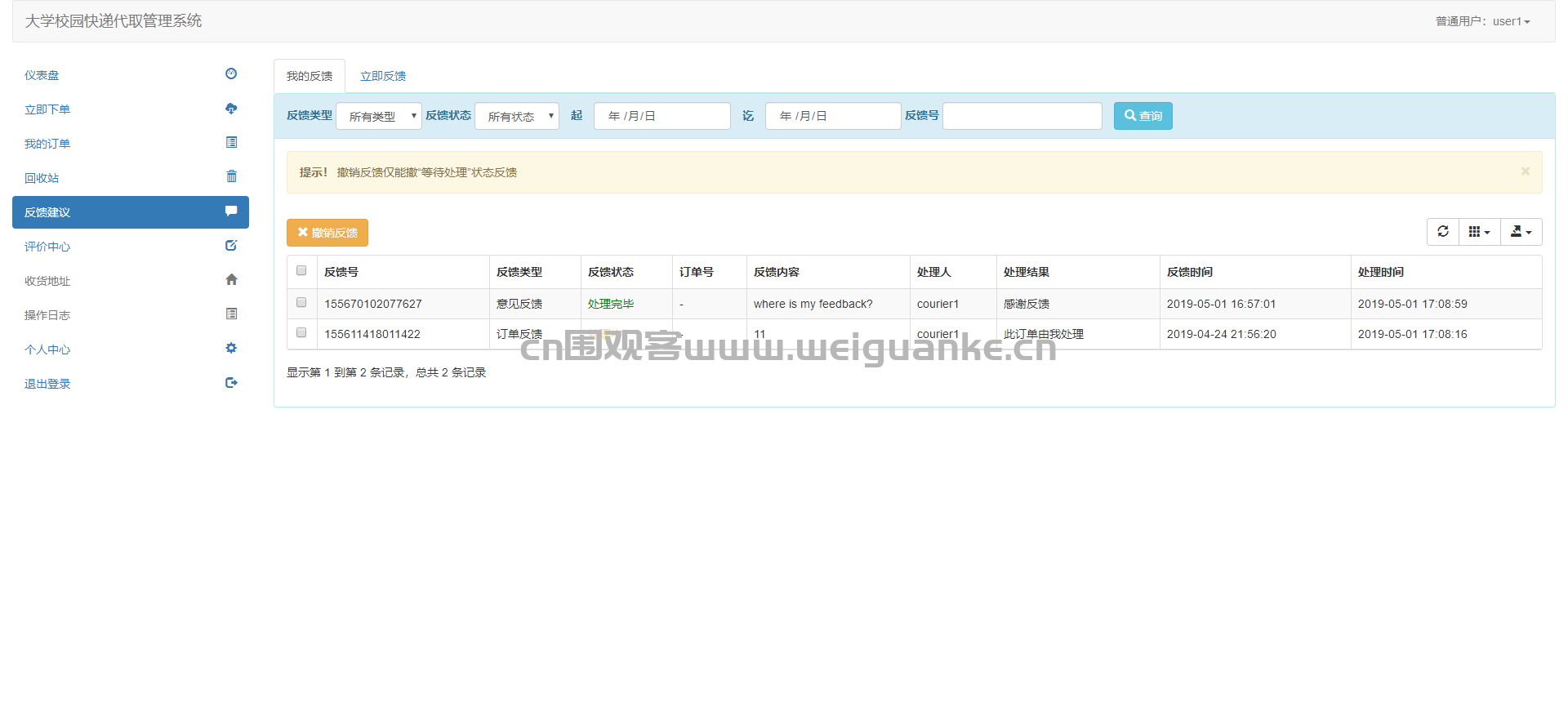Refresh the feedback table

pos(1443,232)
